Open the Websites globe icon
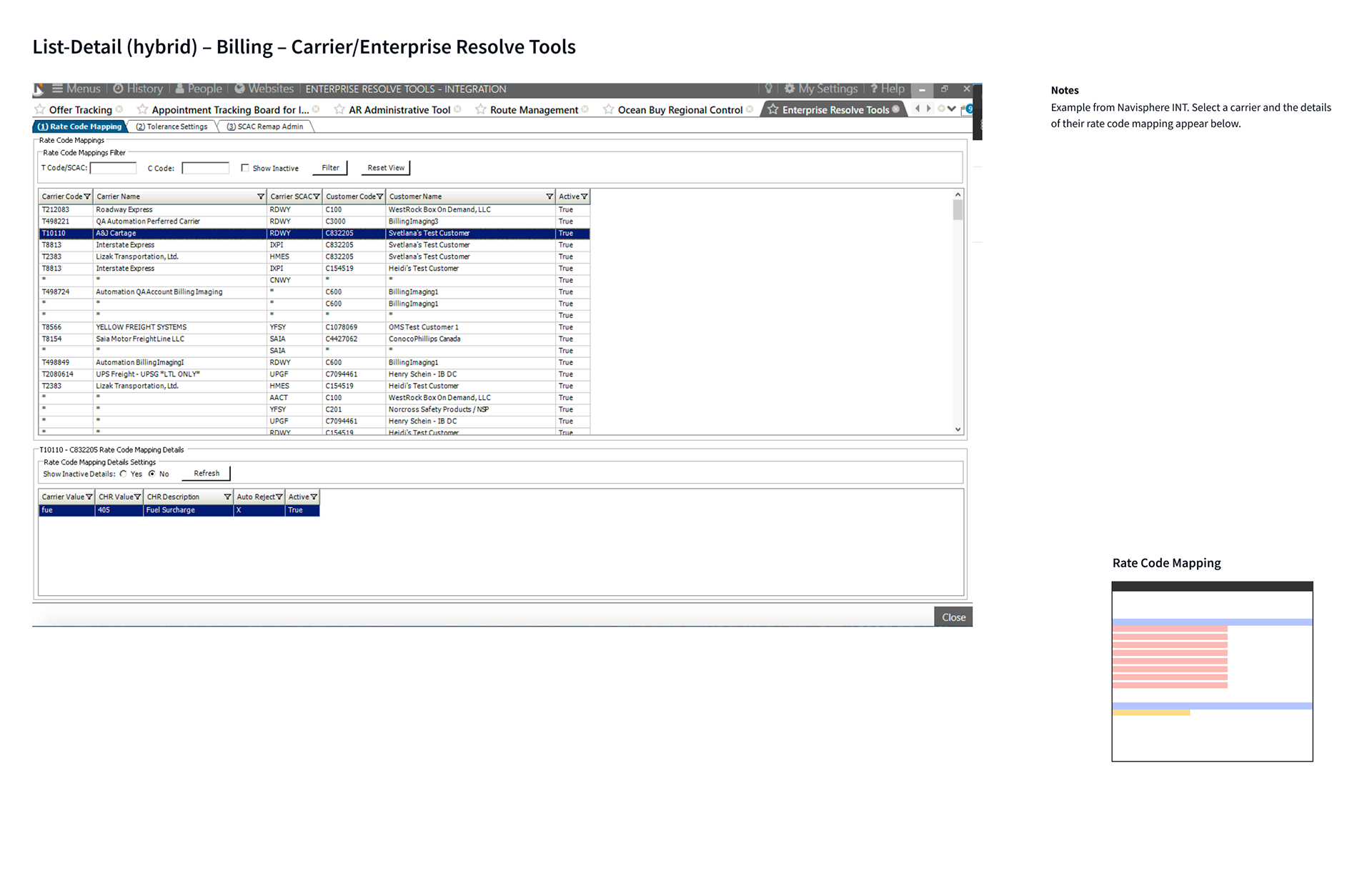This screenshot has width=1372, height=878. coord(240,89)
